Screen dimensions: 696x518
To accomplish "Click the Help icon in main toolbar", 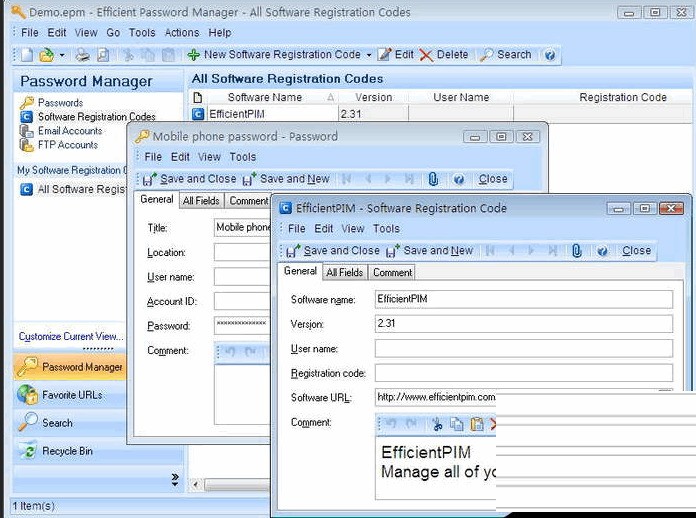I will point(550,55).
